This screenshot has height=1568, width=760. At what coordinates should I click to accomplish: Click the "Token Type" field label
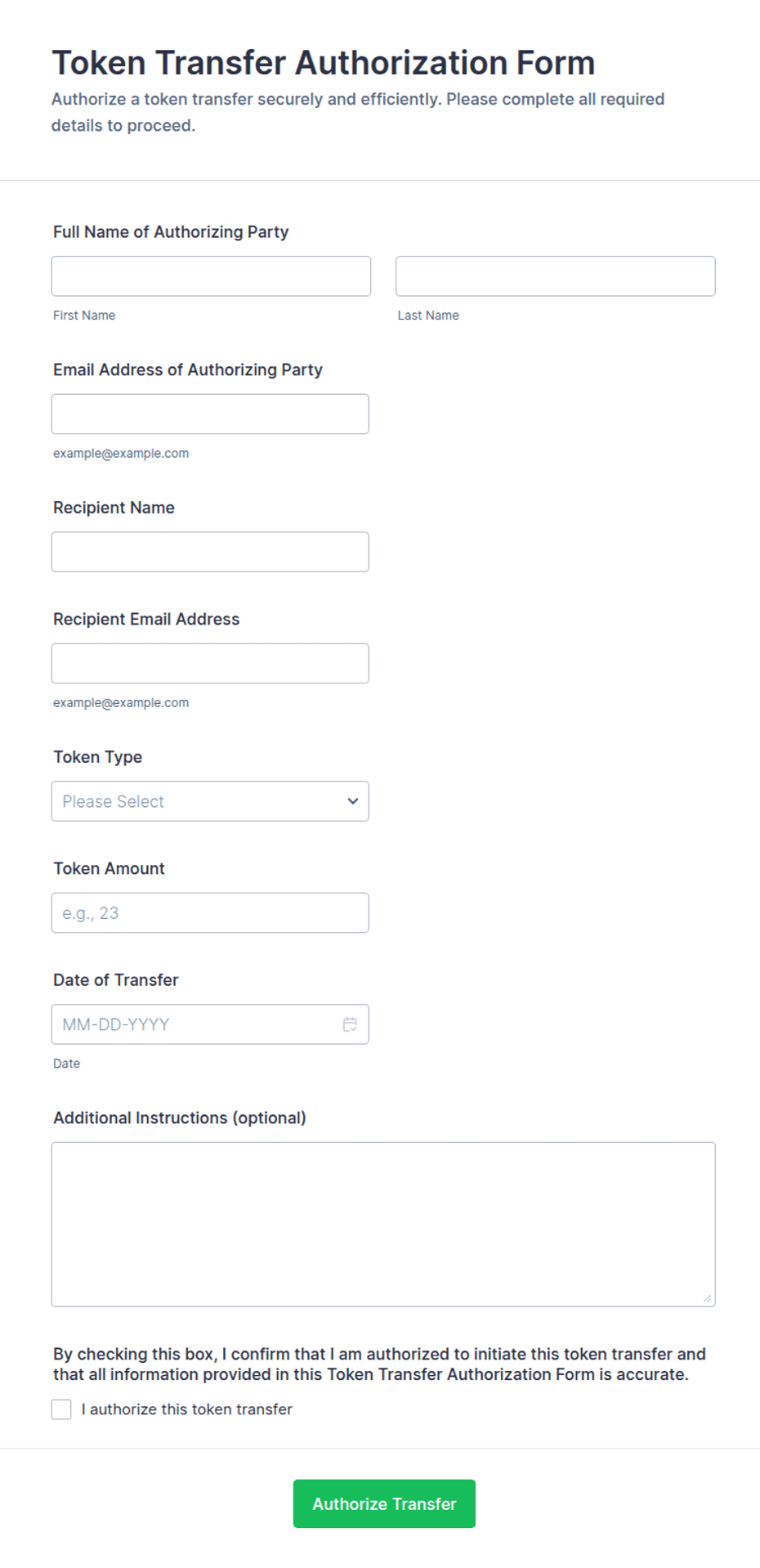(x=98, y=757)
